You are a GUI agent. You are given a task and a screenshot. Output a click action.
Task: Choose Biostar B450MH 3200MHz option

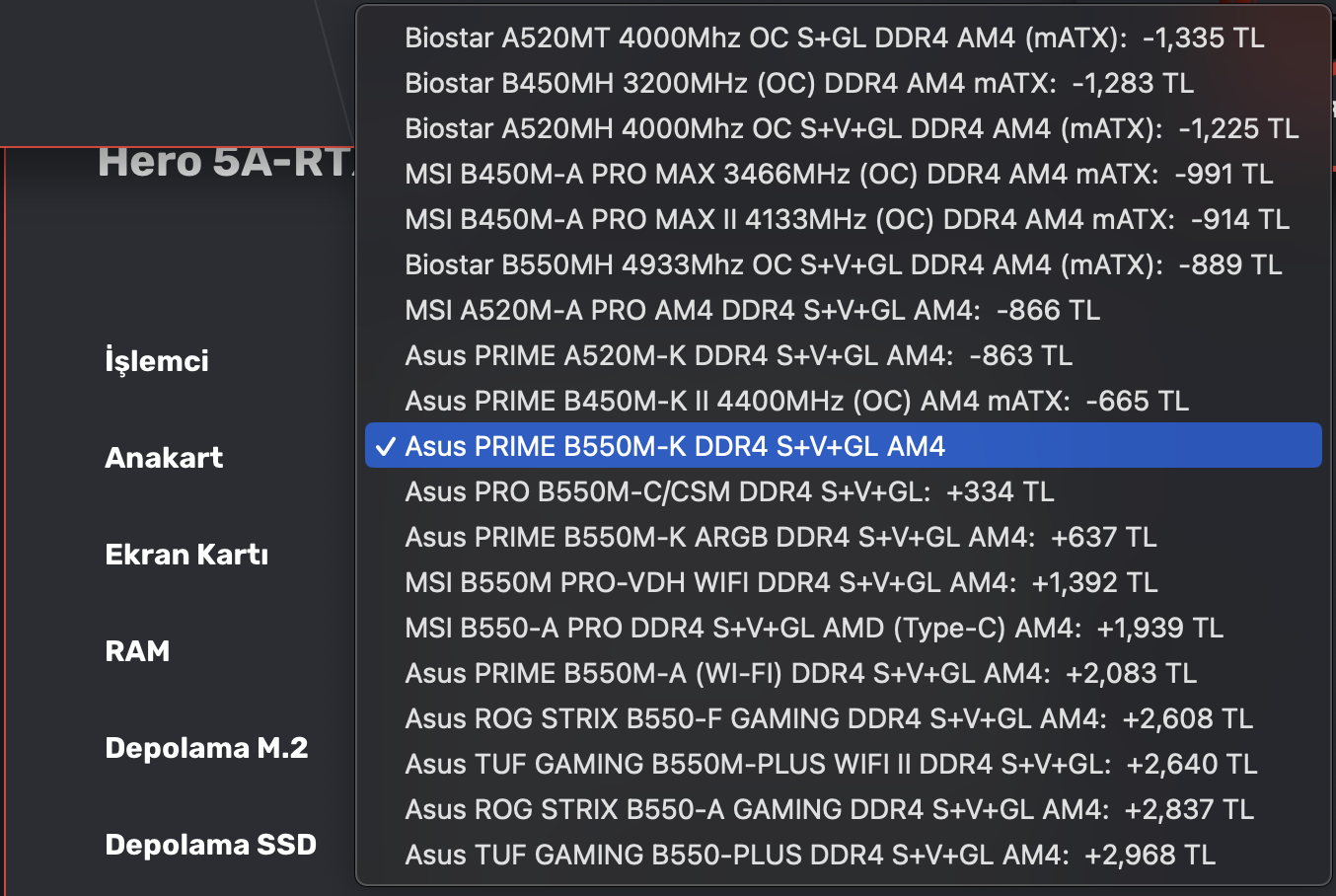(x=799, y=83)
